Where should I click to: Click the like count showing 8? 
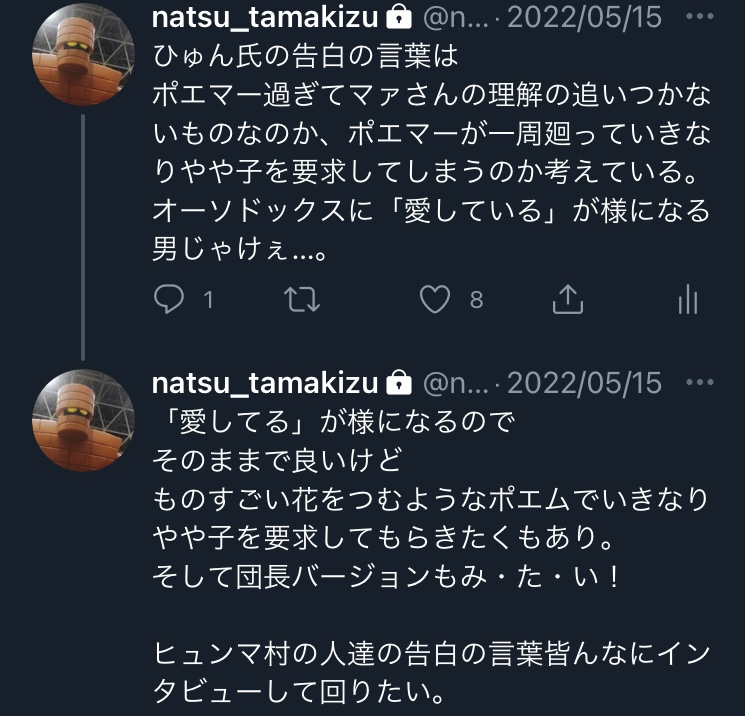coord(476,299)
